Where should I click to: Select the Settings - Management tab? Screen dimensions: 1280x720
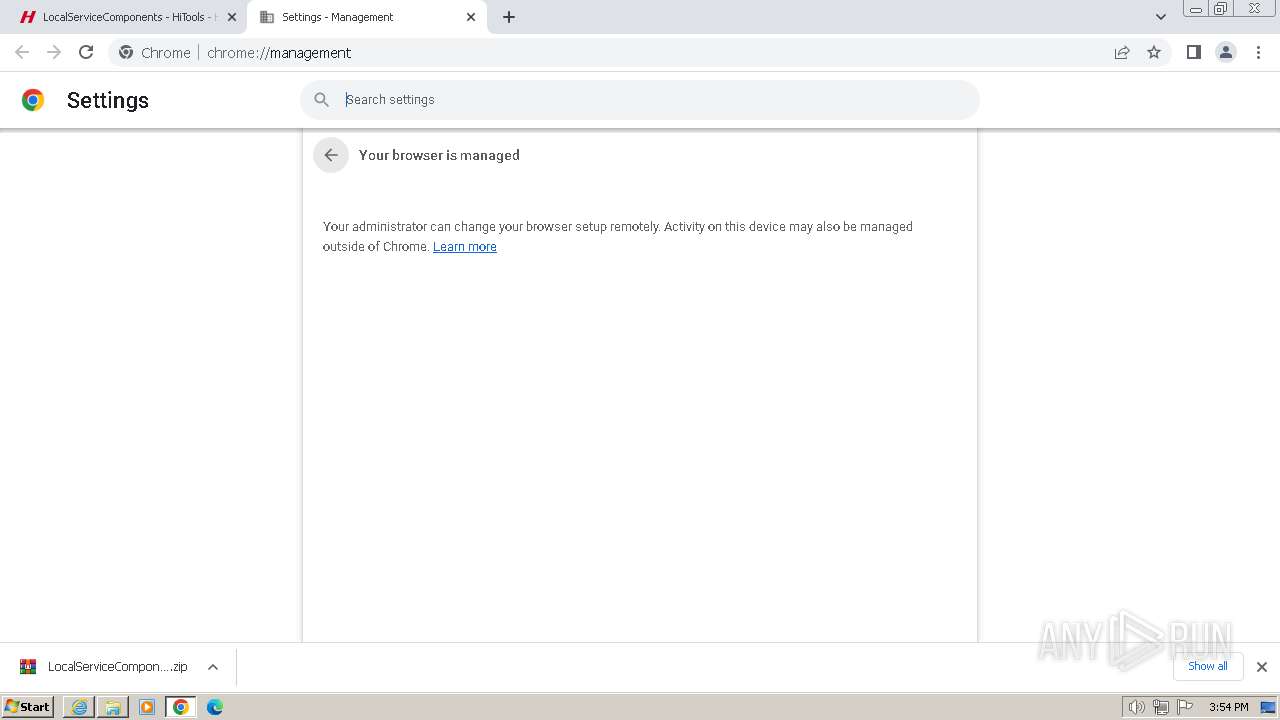[x=367, y=17]
